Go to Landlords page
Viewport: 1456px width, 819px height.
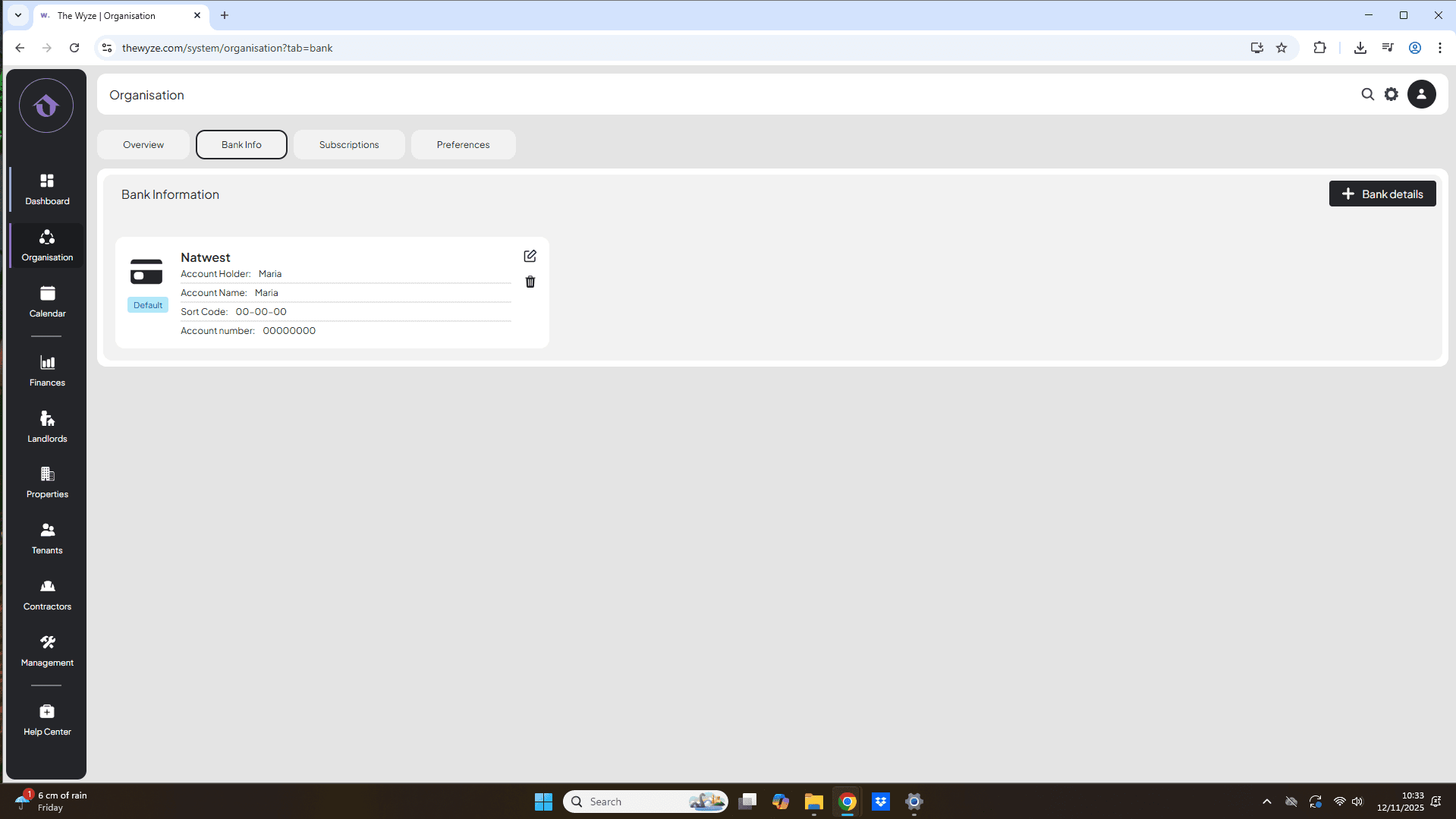pyautogui.click(x=47, y=427)
